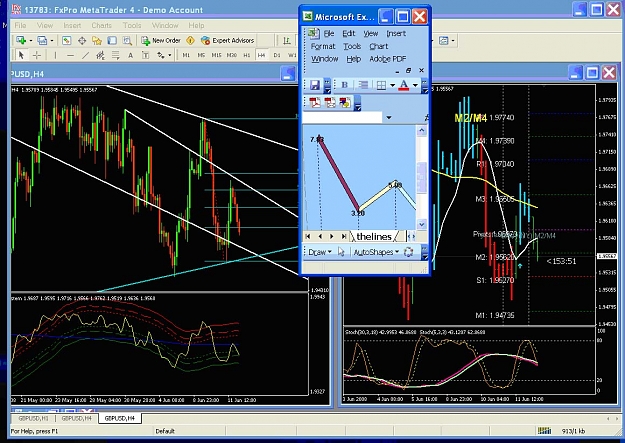
Task: Switch to H1 timeframe
Action: click(x=247, y=55)
